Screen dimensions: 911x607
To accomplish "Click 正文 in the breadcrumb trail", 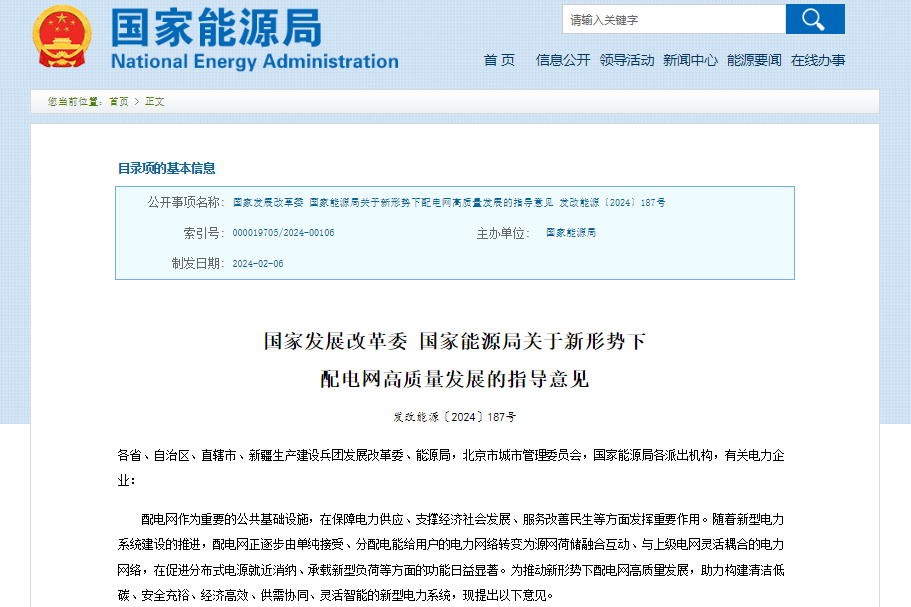I will 153,101.
